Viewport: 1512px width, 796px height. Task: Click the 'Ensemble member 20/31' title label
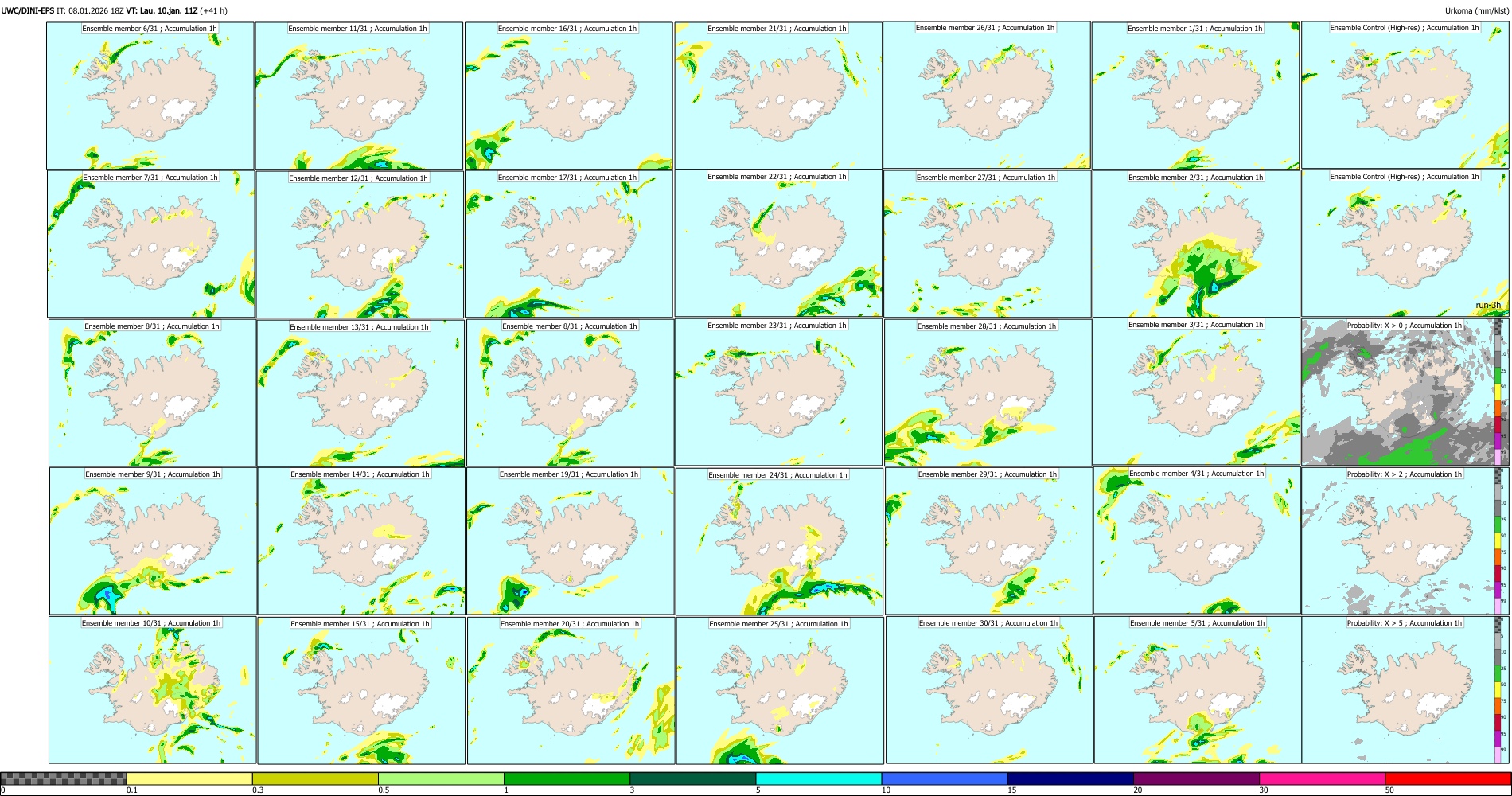570,624
